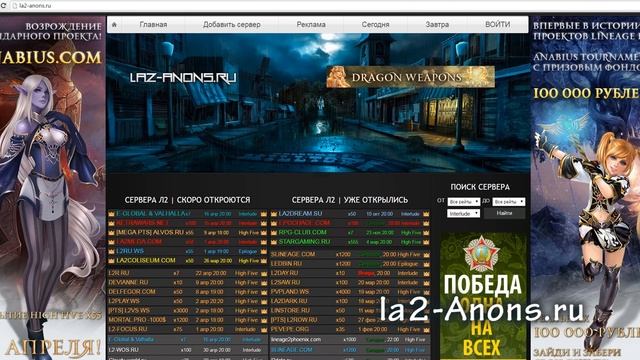
Task: Open the [PTS] L2ROW.RU server link
Action: pos(294,320)
